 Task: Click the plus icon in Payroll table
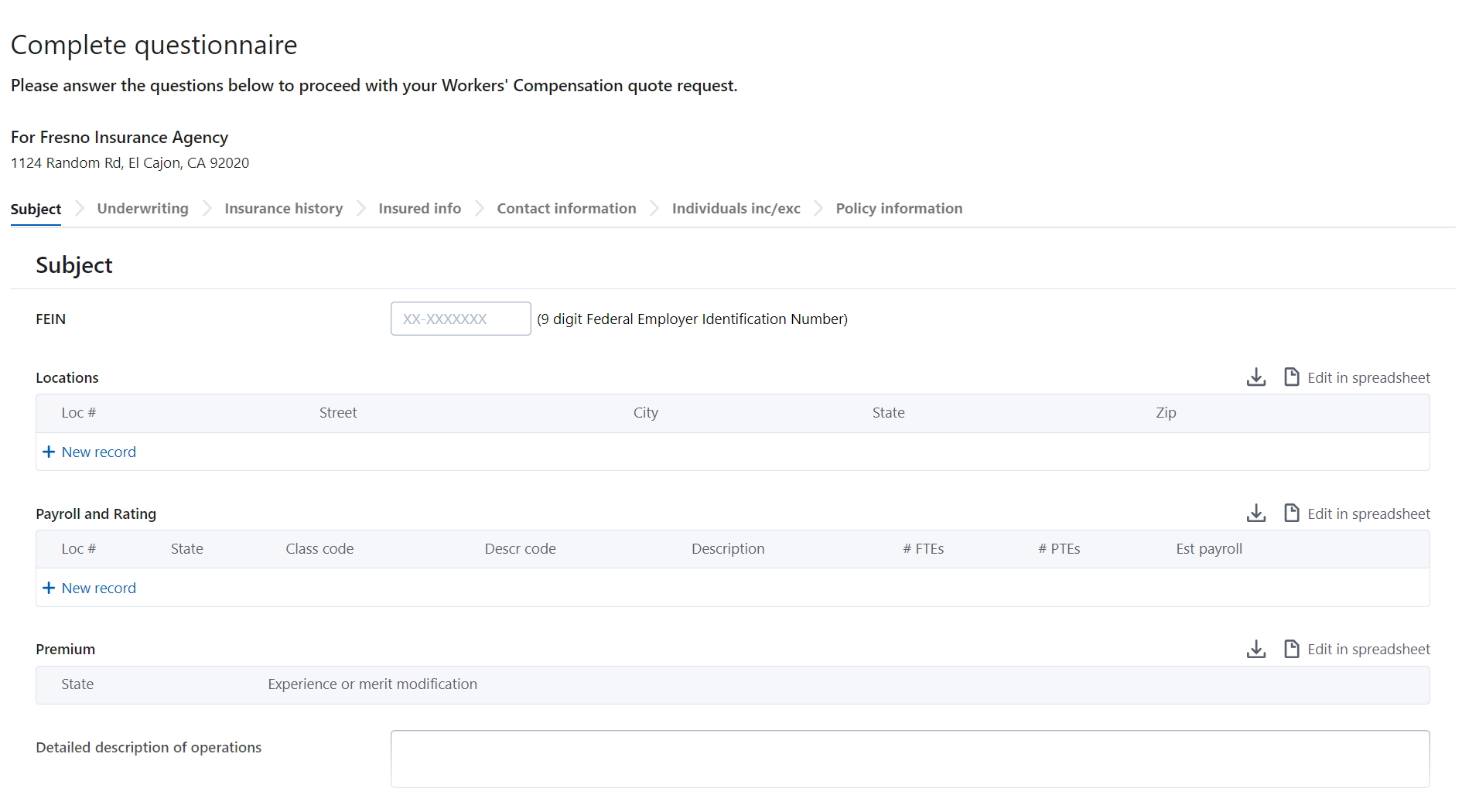click(49, 588)
